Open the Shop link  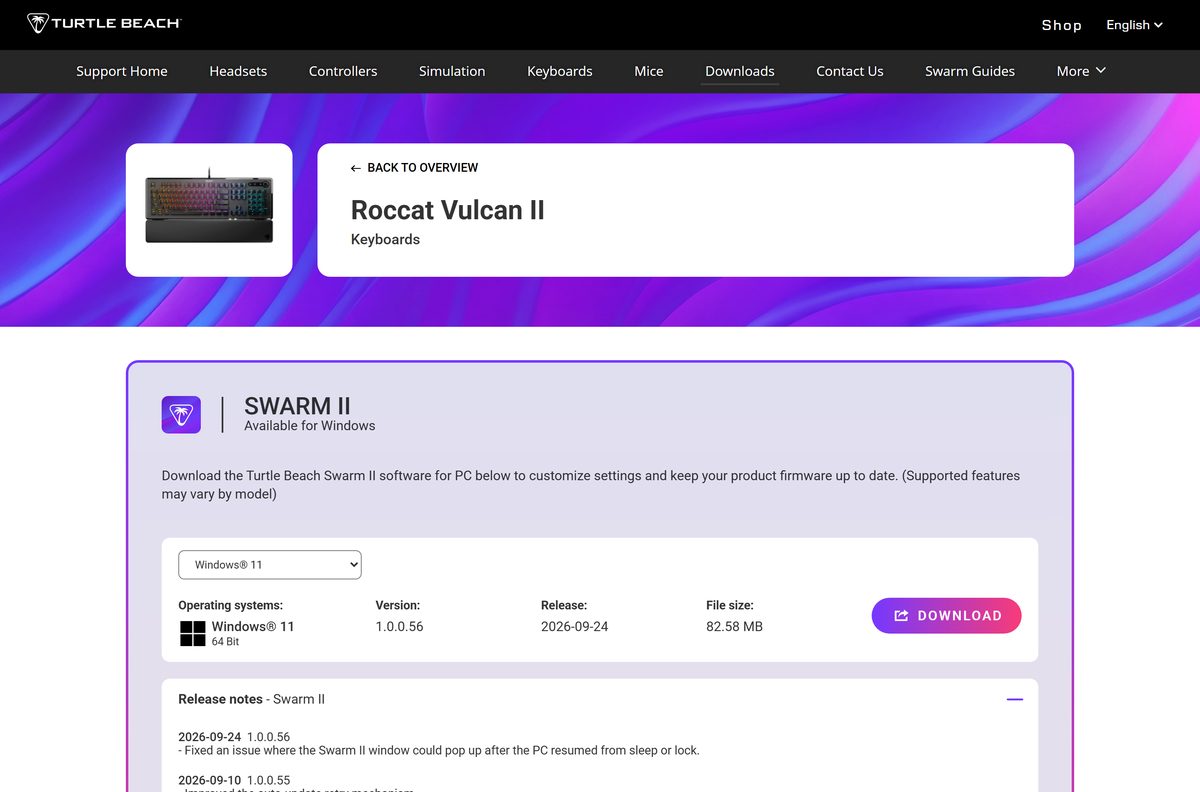1061,25
